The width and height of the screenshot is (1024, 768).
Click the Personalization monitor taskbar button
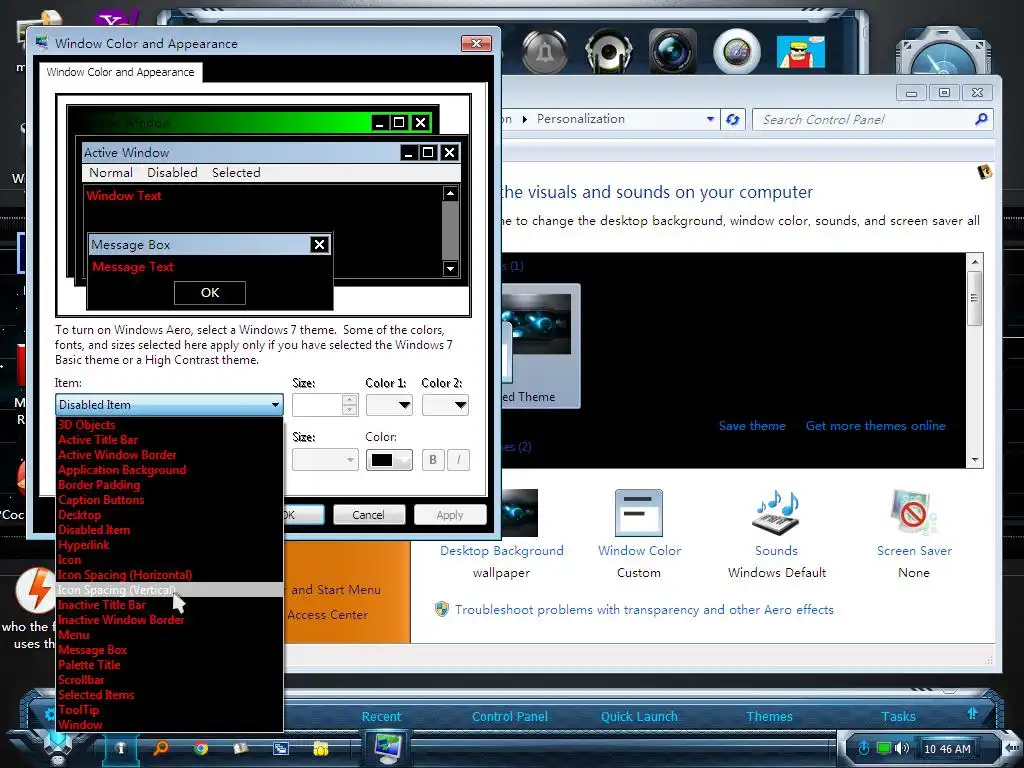click(x=387, y=746)
